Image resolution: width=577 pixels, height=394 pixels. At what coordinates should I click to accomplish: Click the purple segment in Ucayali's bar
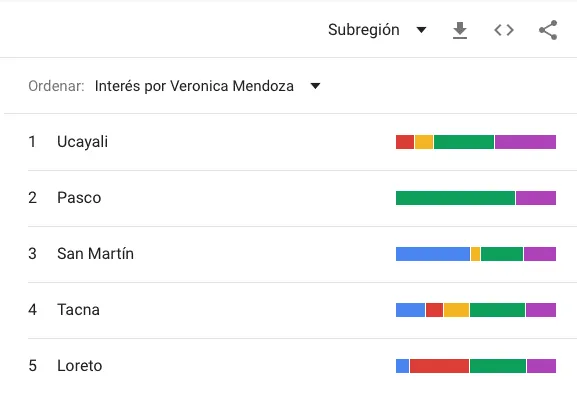pyautogui.click(x=525, y=142)
